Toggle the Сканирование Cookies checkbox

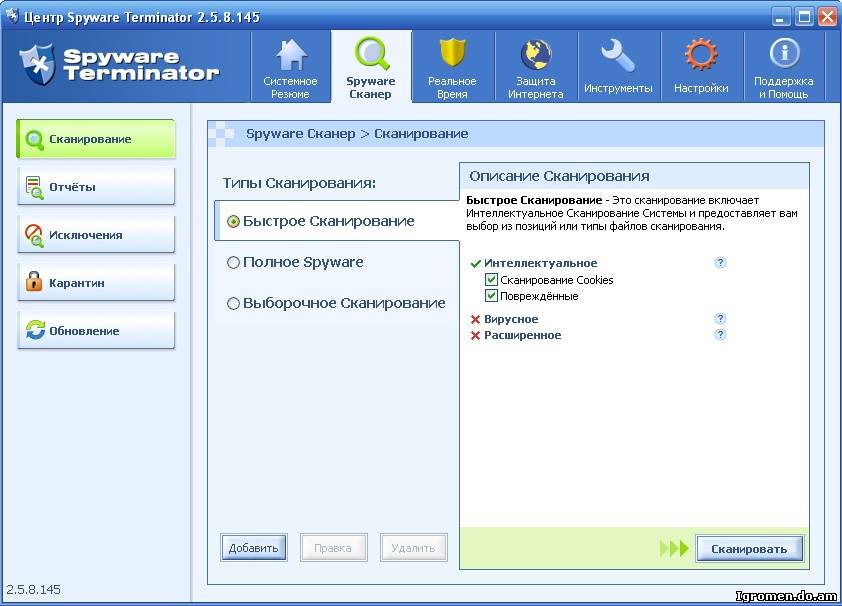[491, 279]
